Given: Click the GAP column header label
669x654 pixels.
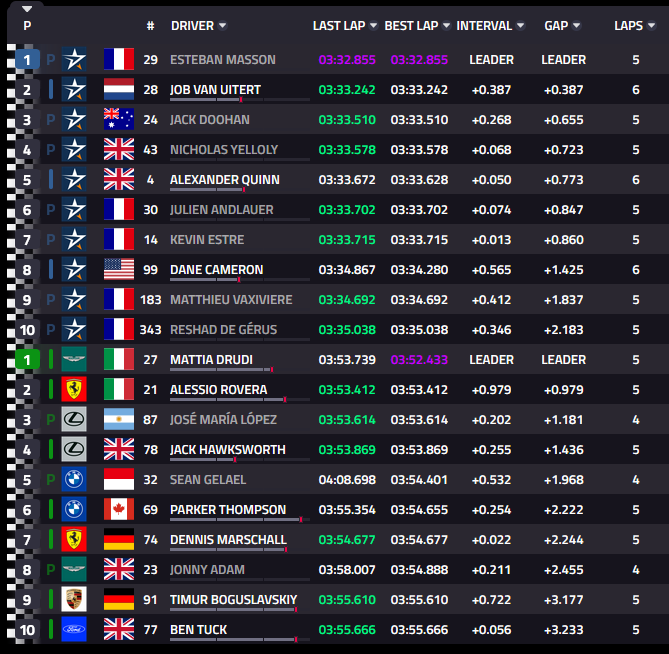Looking at the screenshot, I should tap(556, 26).
